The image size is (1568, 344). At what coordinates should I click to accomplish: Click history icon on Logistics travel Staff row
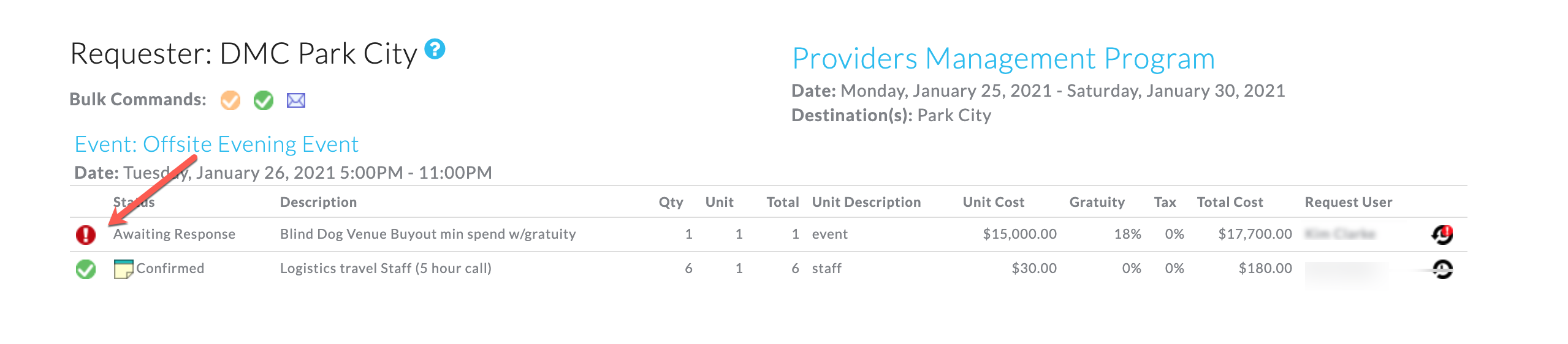point(1442,269)
